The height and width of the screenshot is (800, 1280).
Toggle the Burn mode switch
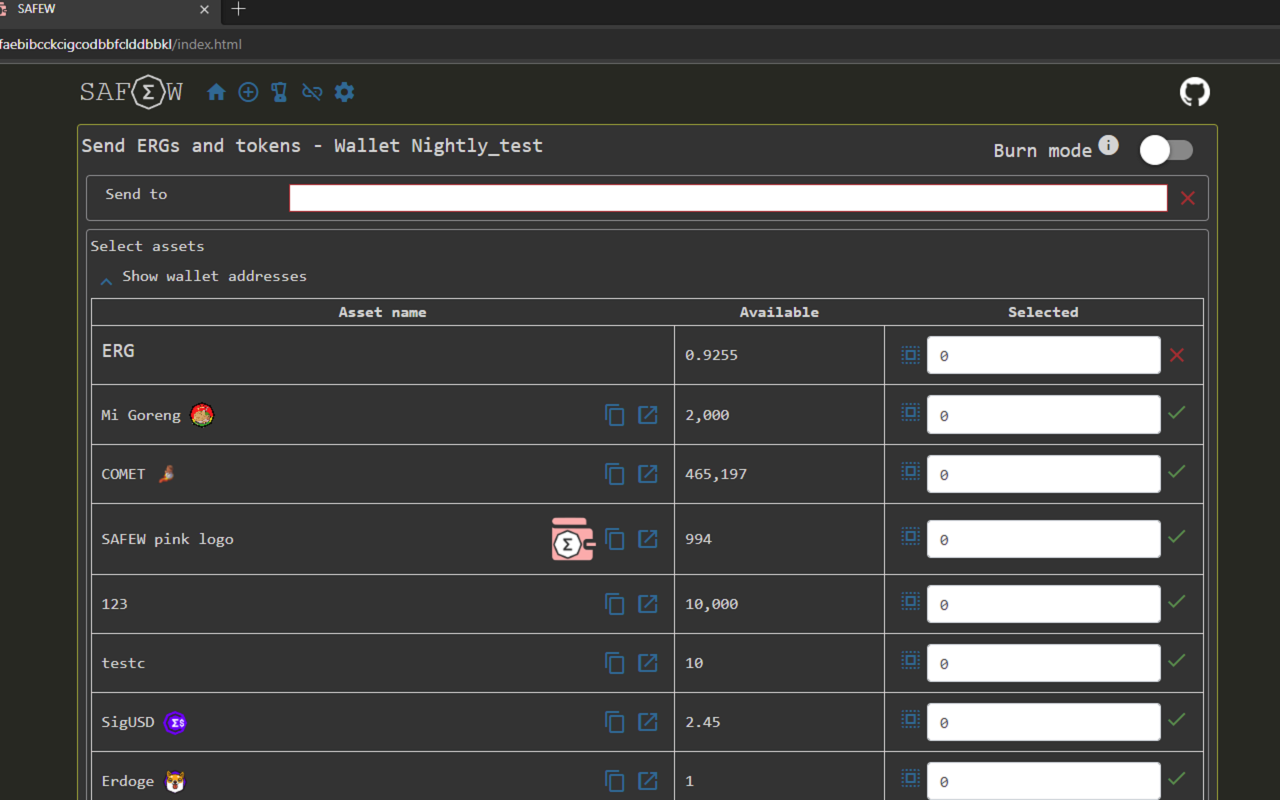pyautogui.click(x=1166, y=151)
